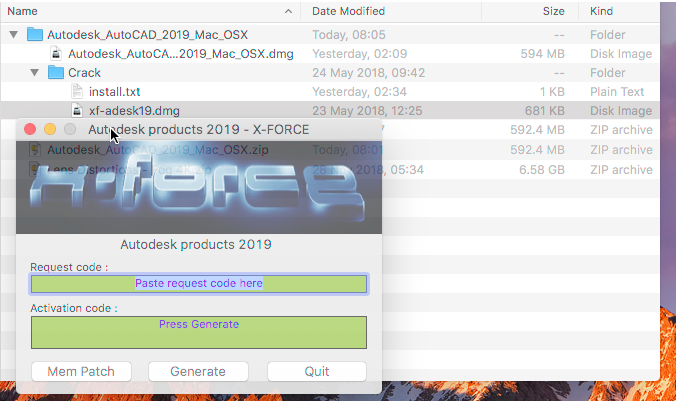Click inside the Activation code box
The height and width of the screenshot is (401, 676).
199,332
